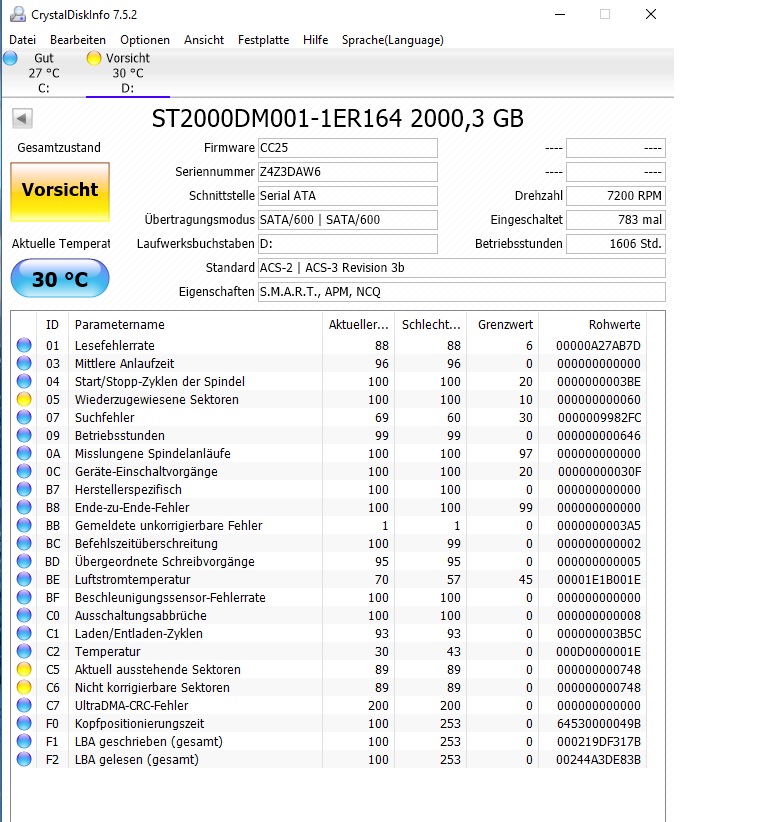The width and height of the screenshot is (768, 822).
Task: Click the Rohwerte column header
Action: [x=593, y=325]
